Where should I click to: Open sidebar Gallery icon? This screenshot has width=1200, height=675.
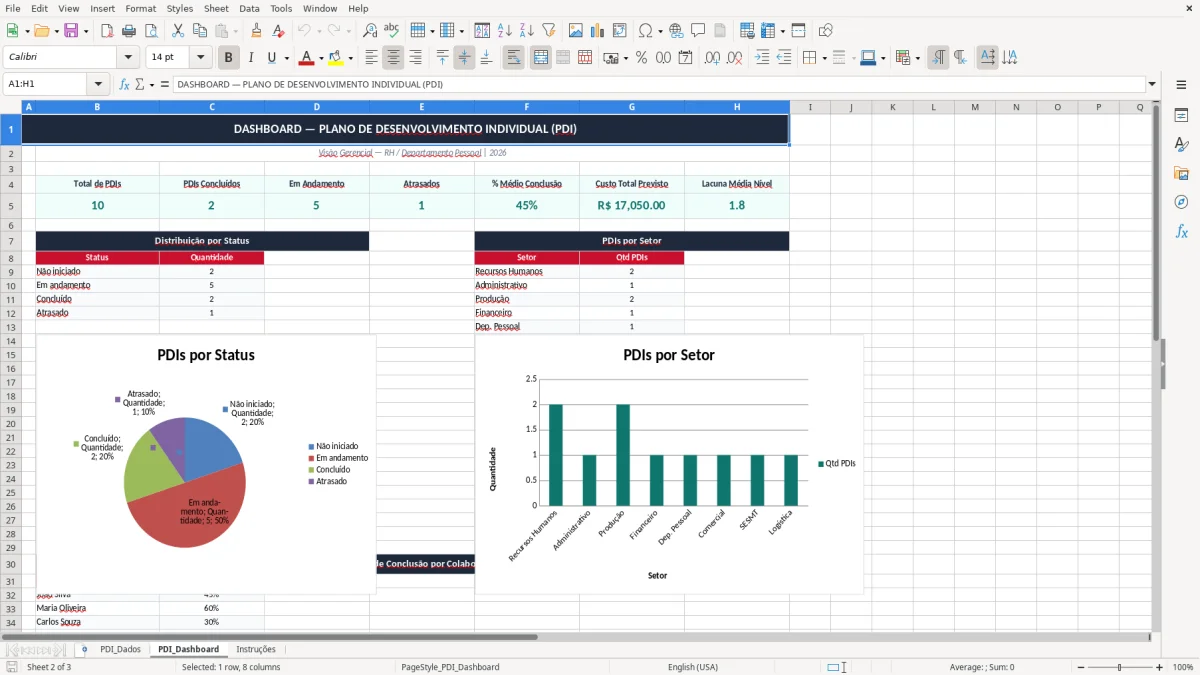[x=1181, y=173]
